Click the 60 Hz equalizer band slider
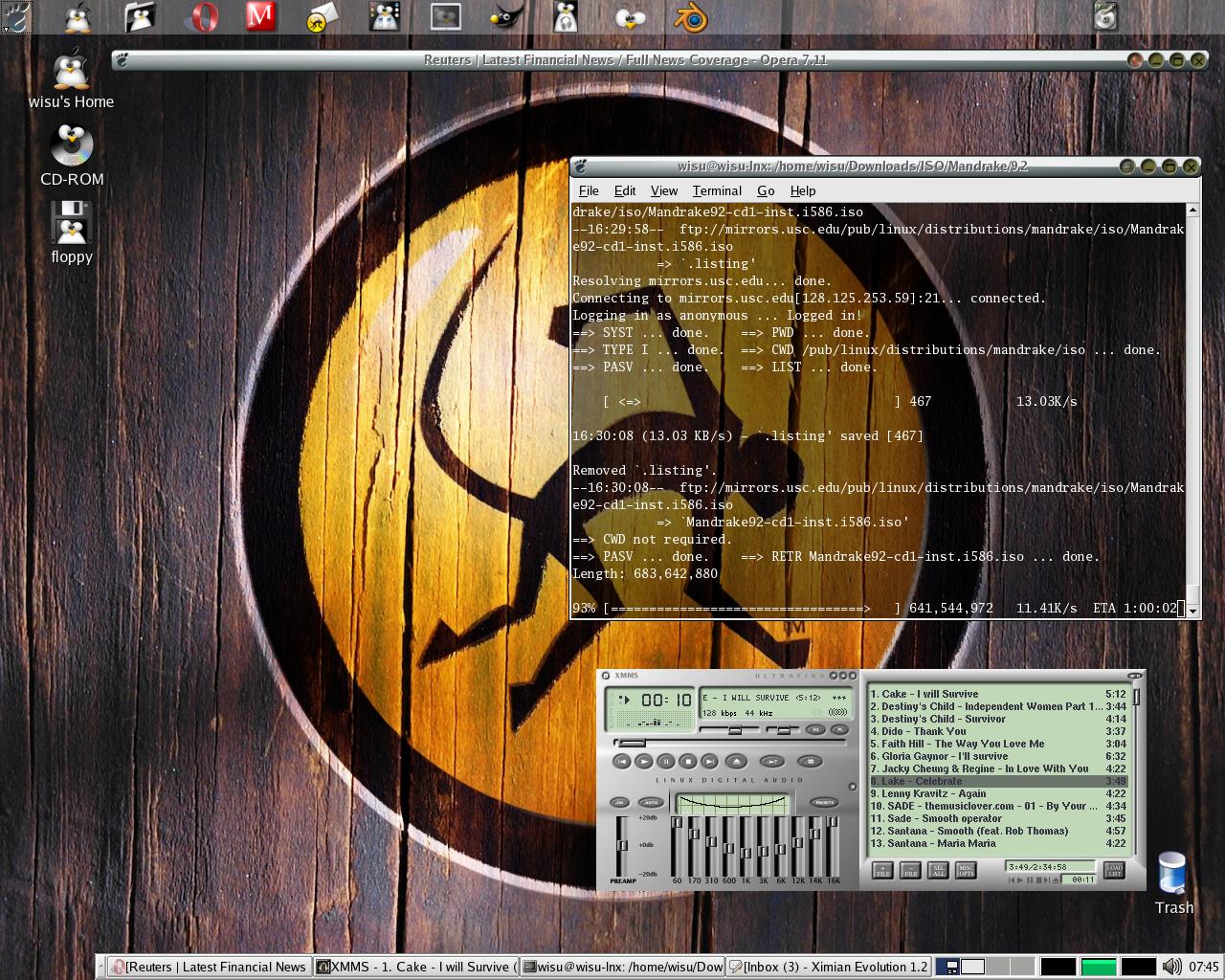The image size is (1225, 980). [x=677, y=846]
